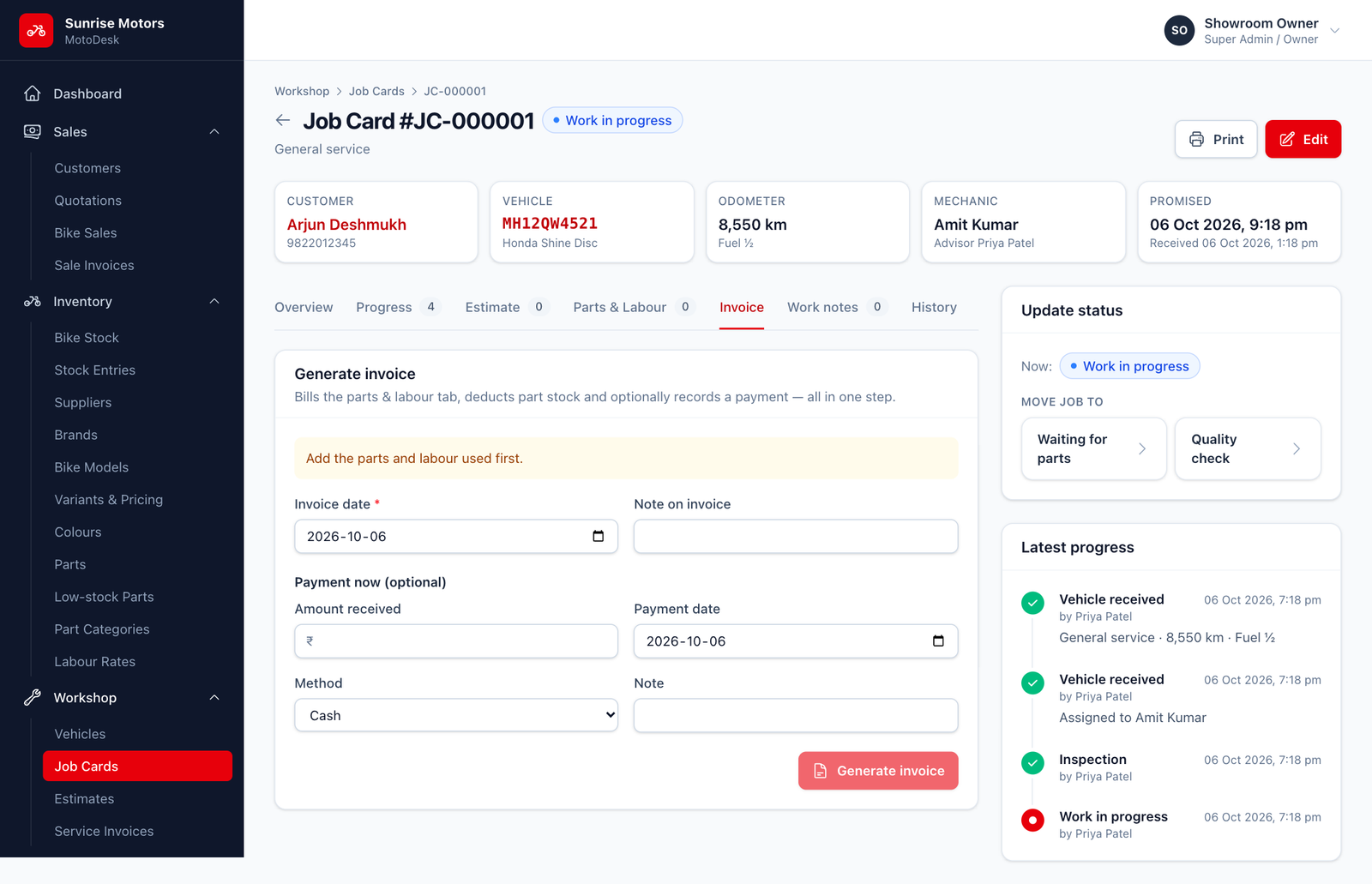Collapse the Inventory sidebar section
1372x884 pixels.
pos(214,301)
